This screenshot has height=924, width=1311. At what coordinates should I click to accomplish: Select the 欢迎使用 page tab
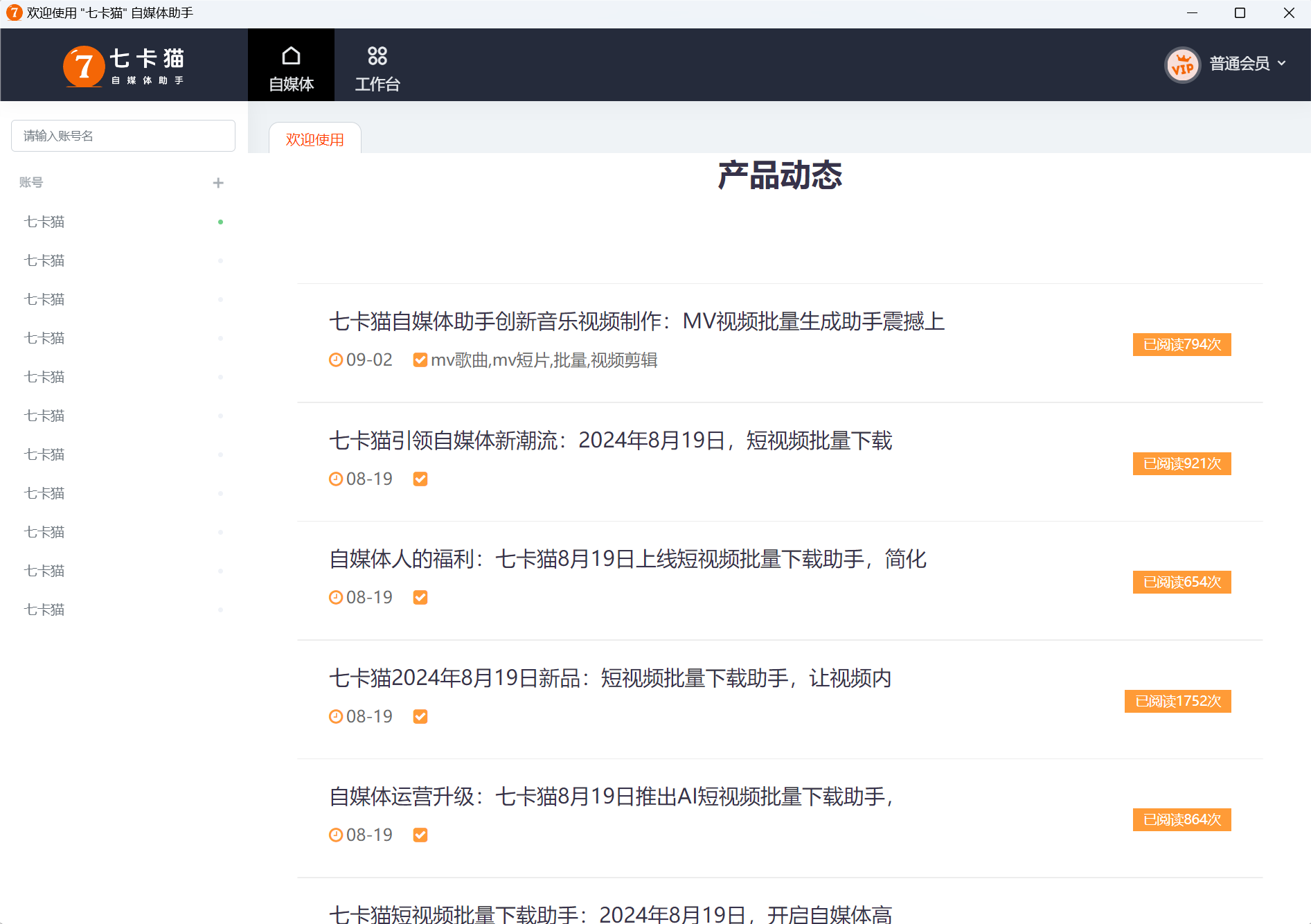tap(315, 139)
